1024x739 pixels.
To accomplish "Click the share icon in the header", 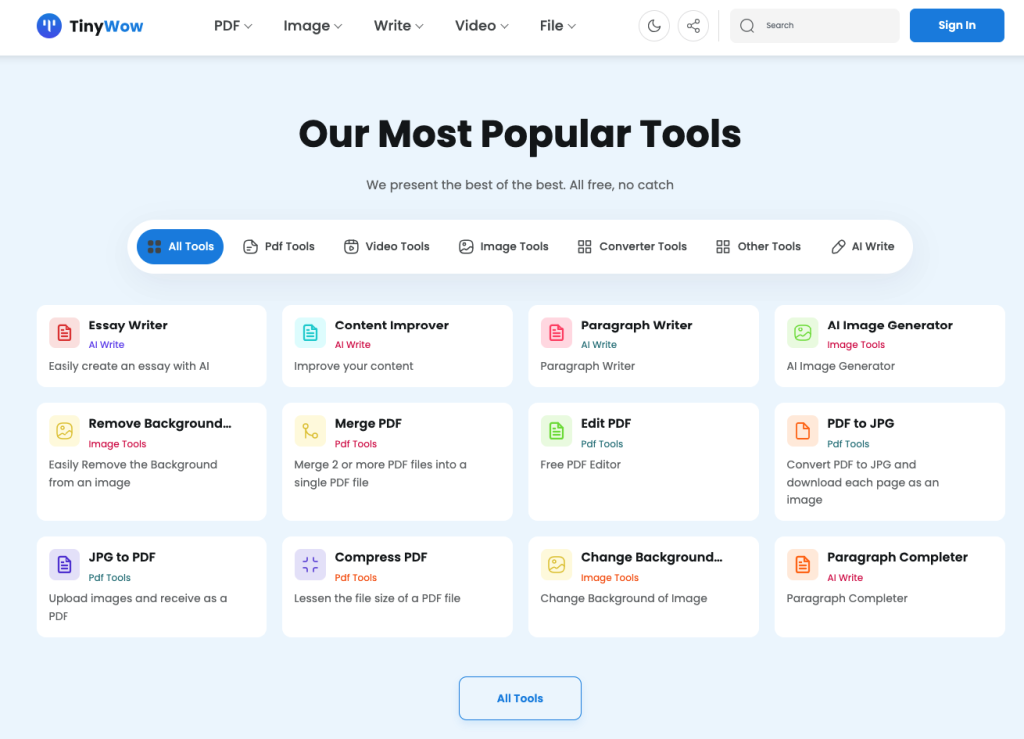I will click(693, 25).
